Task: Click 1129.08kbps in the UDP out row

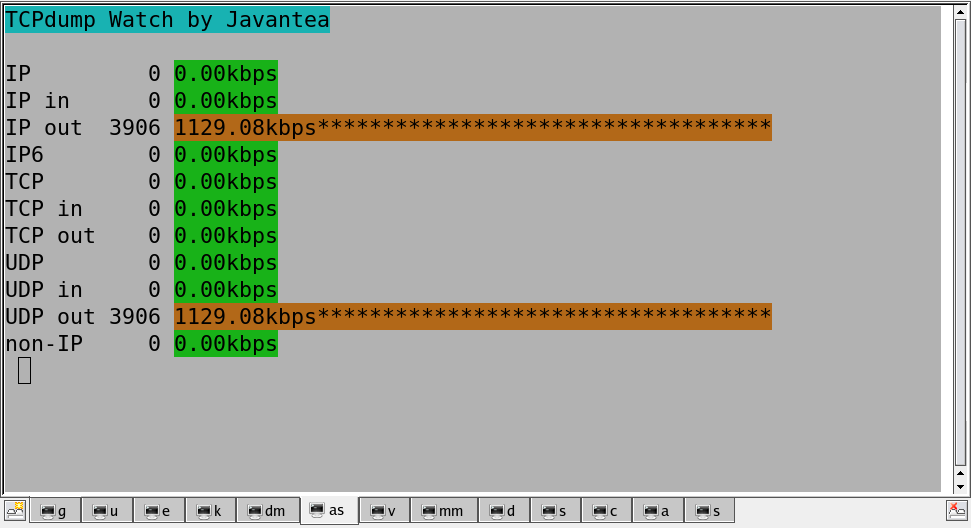Action: [245, 317]
